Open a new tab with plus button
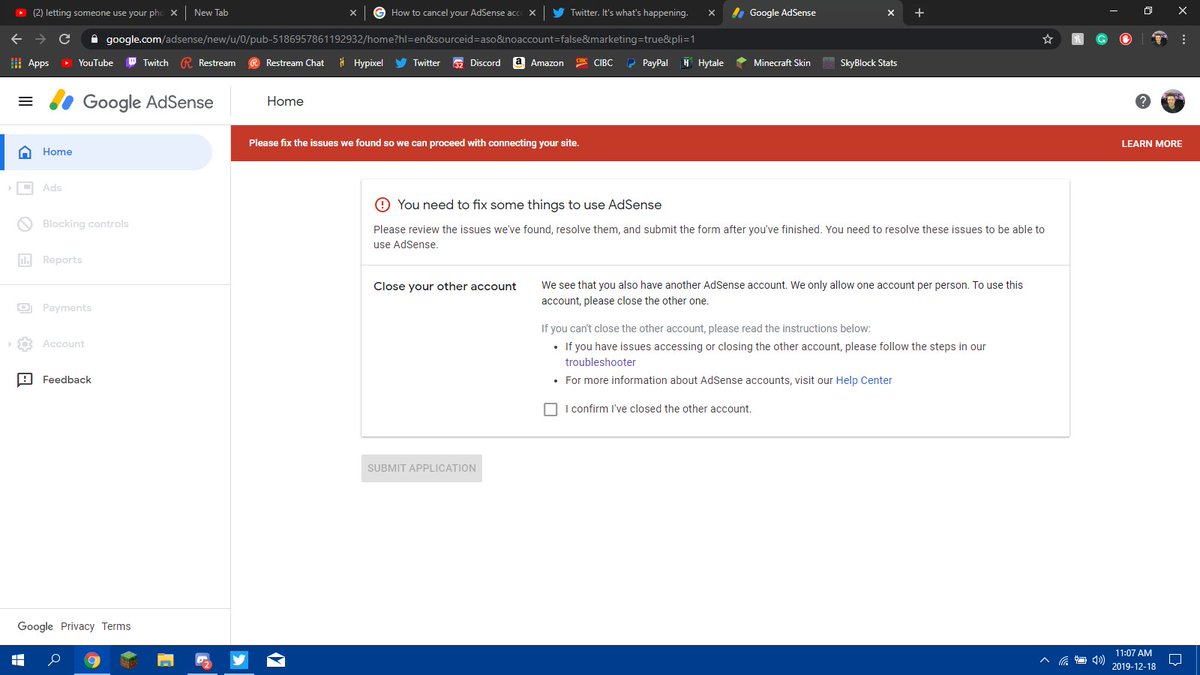This screenshot has height=675, width=1200. click(x=919, y=13)
